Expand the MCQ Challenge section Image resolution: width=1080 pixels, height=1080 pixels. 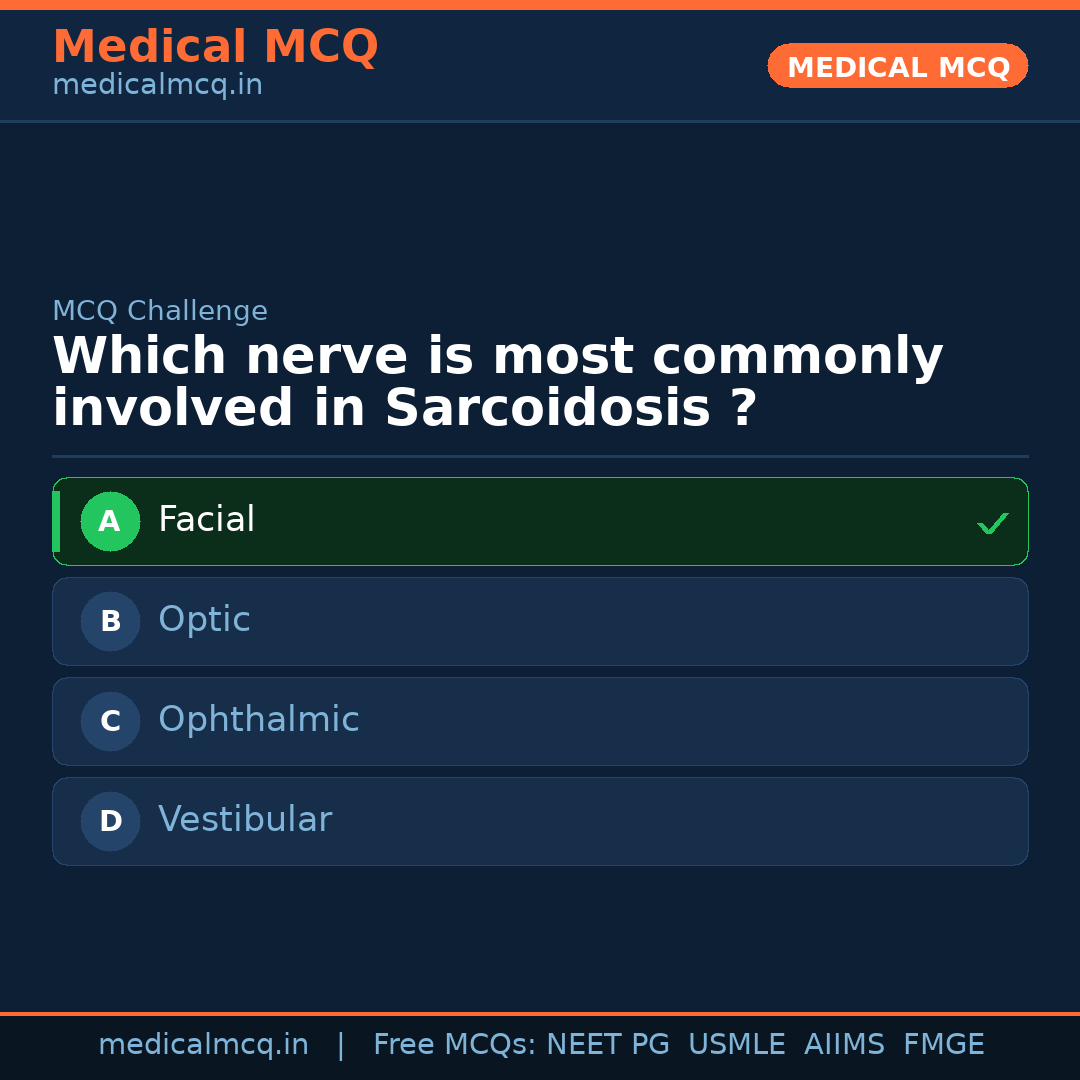[160, 311]
